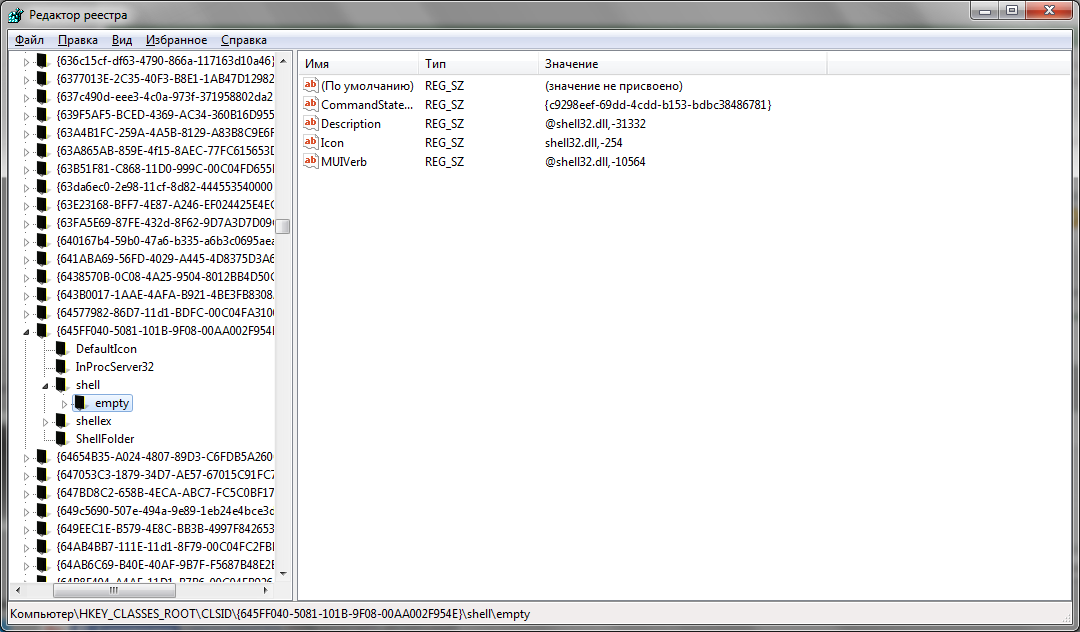Select the {64AB4BB7-111E-11d1 key label

coord(165,547)
